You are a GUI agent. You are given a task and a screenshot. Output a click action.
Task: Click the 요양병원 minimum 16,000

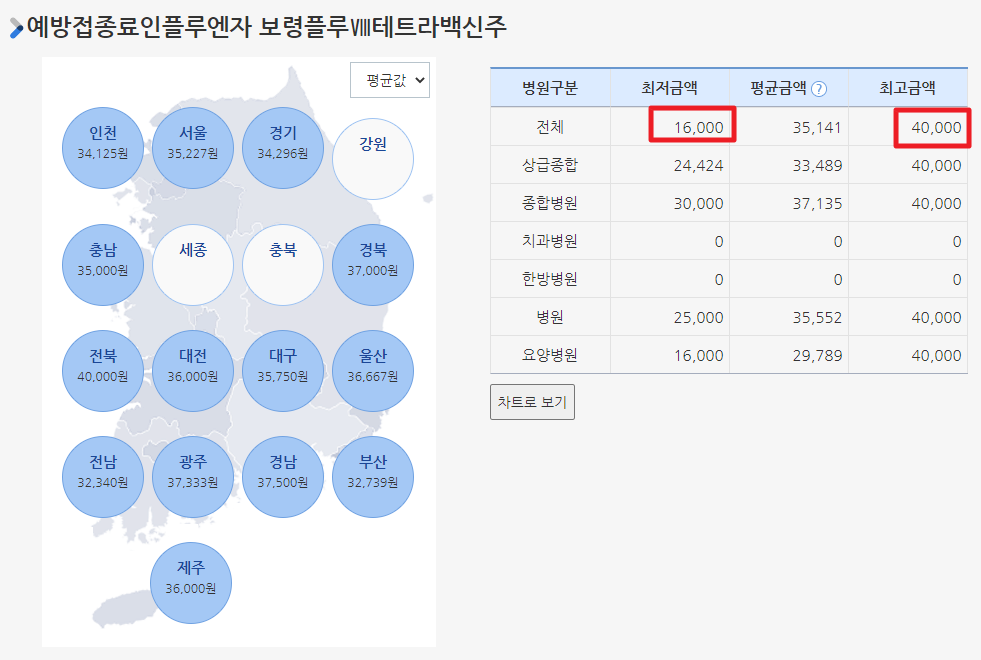coord(698,356)
